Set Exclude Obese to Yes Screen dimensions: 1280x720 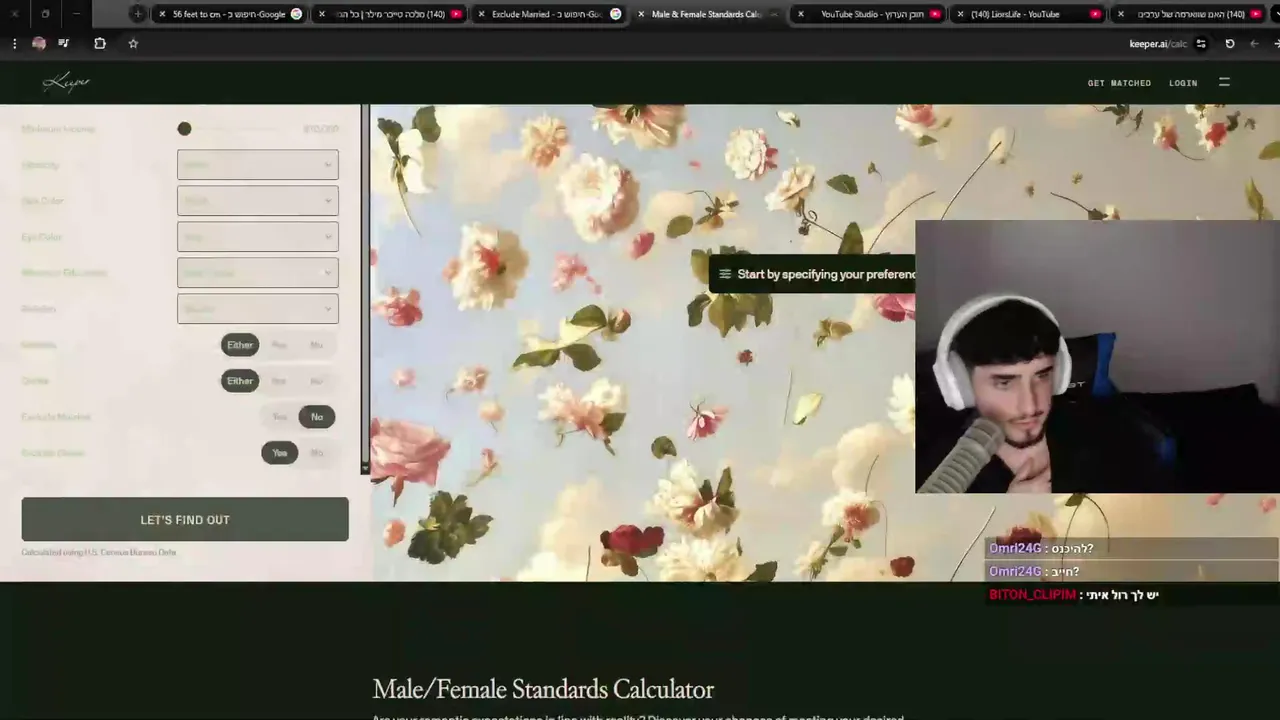click(x=280, y=453)
